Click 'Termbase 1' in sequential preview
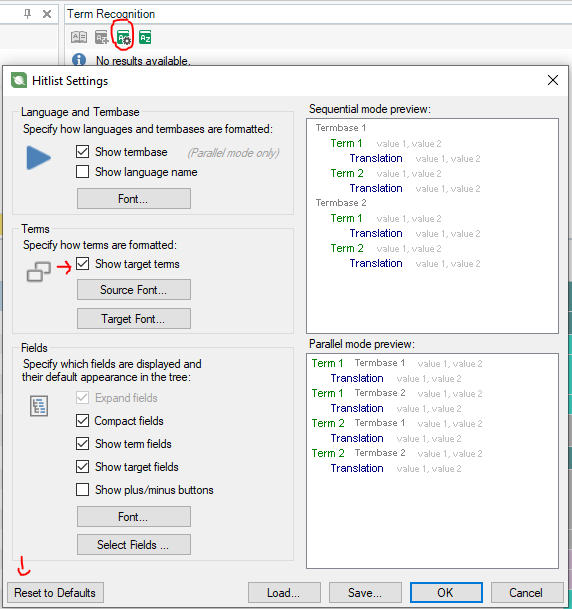This screenshot has height=609, width=572. click(x=341, y=128)
